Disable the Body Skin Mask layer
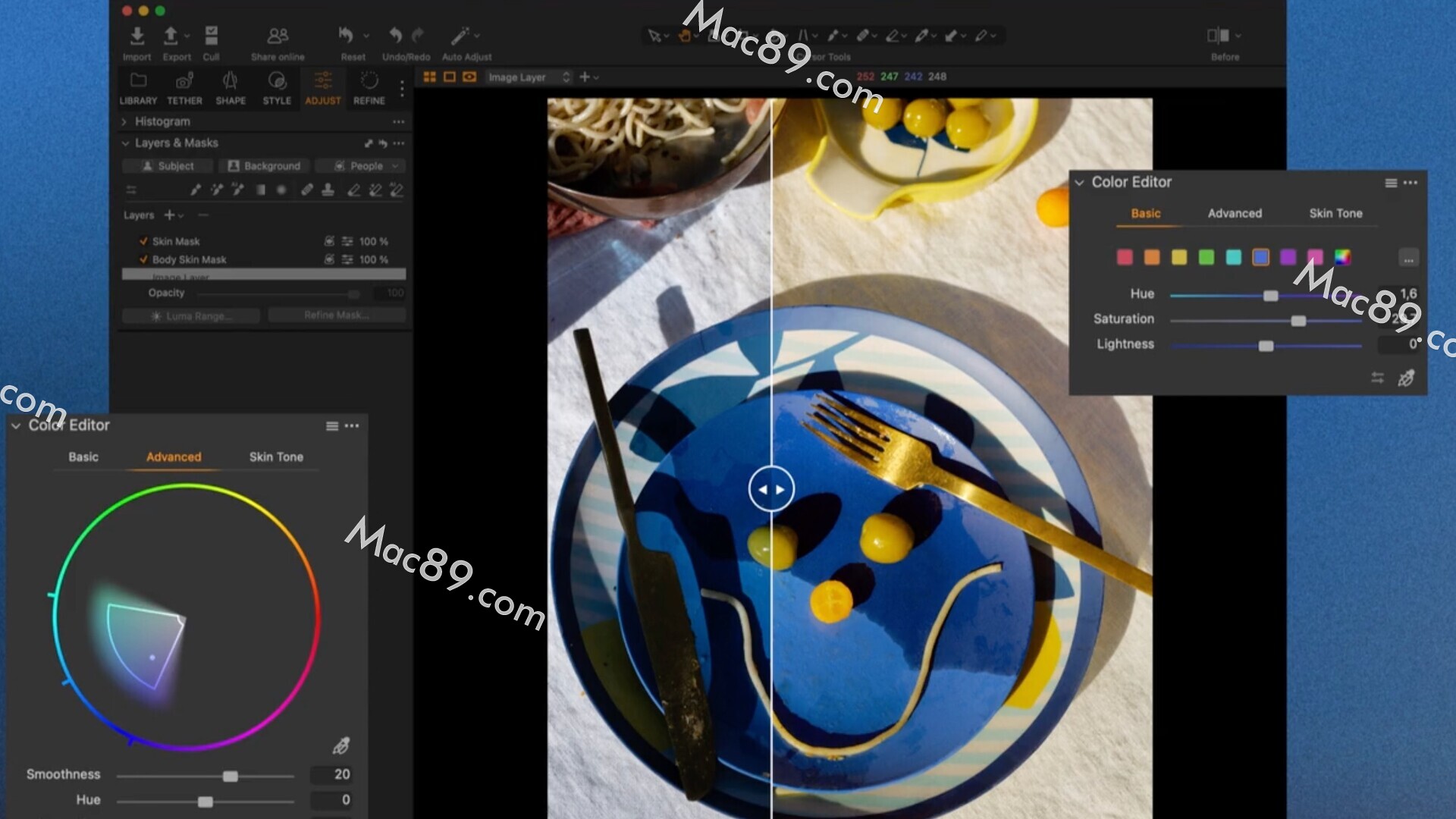The width and height of the screenshot is (1456, 819). (143, 259)
